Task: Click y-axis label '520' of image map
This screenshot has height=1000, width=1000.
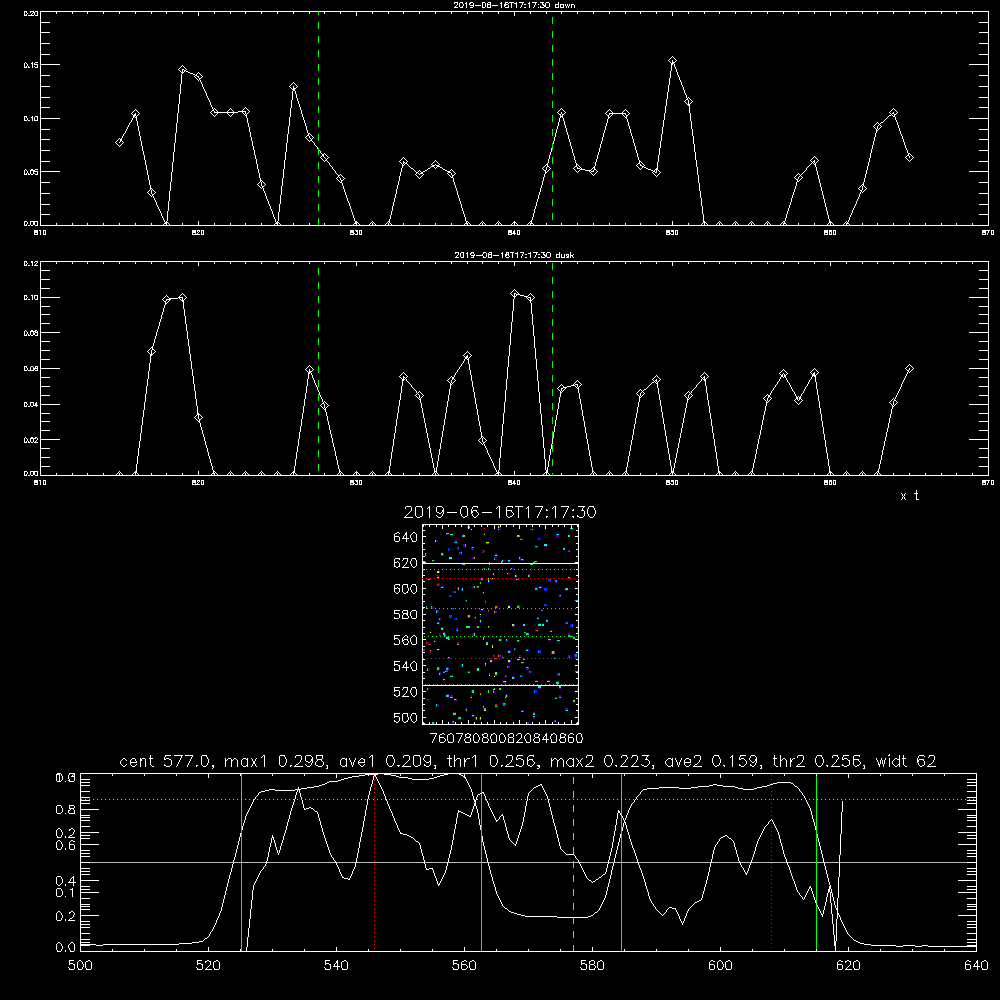Action: click(x=406, y=692)
